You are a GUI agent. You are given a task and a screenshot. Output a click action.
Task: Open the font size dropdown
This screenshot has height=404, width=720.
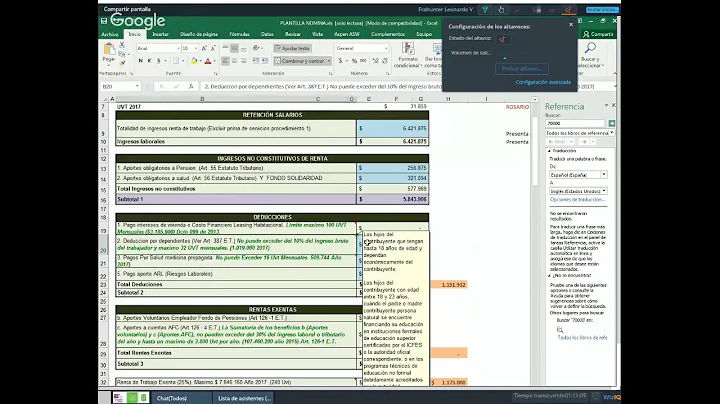pyautogui.click(x=196, y=48)
